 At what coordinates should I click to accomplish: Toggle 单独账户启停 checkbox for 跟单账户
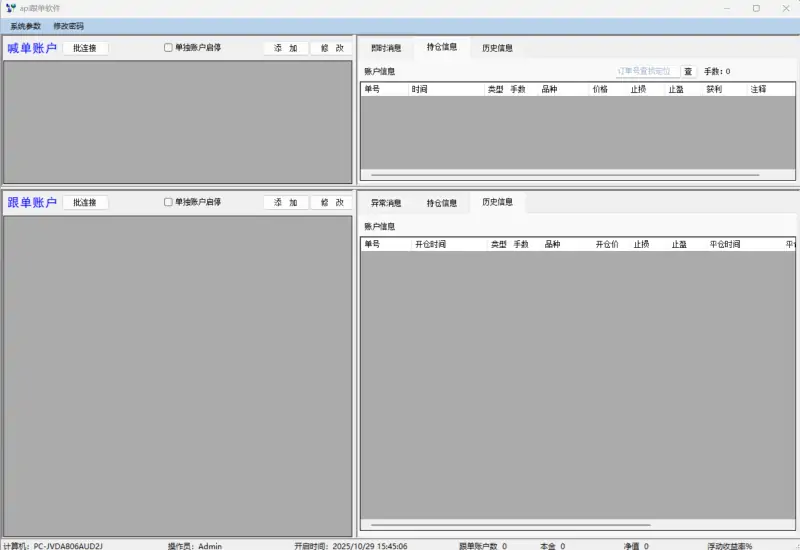[168, 202]
